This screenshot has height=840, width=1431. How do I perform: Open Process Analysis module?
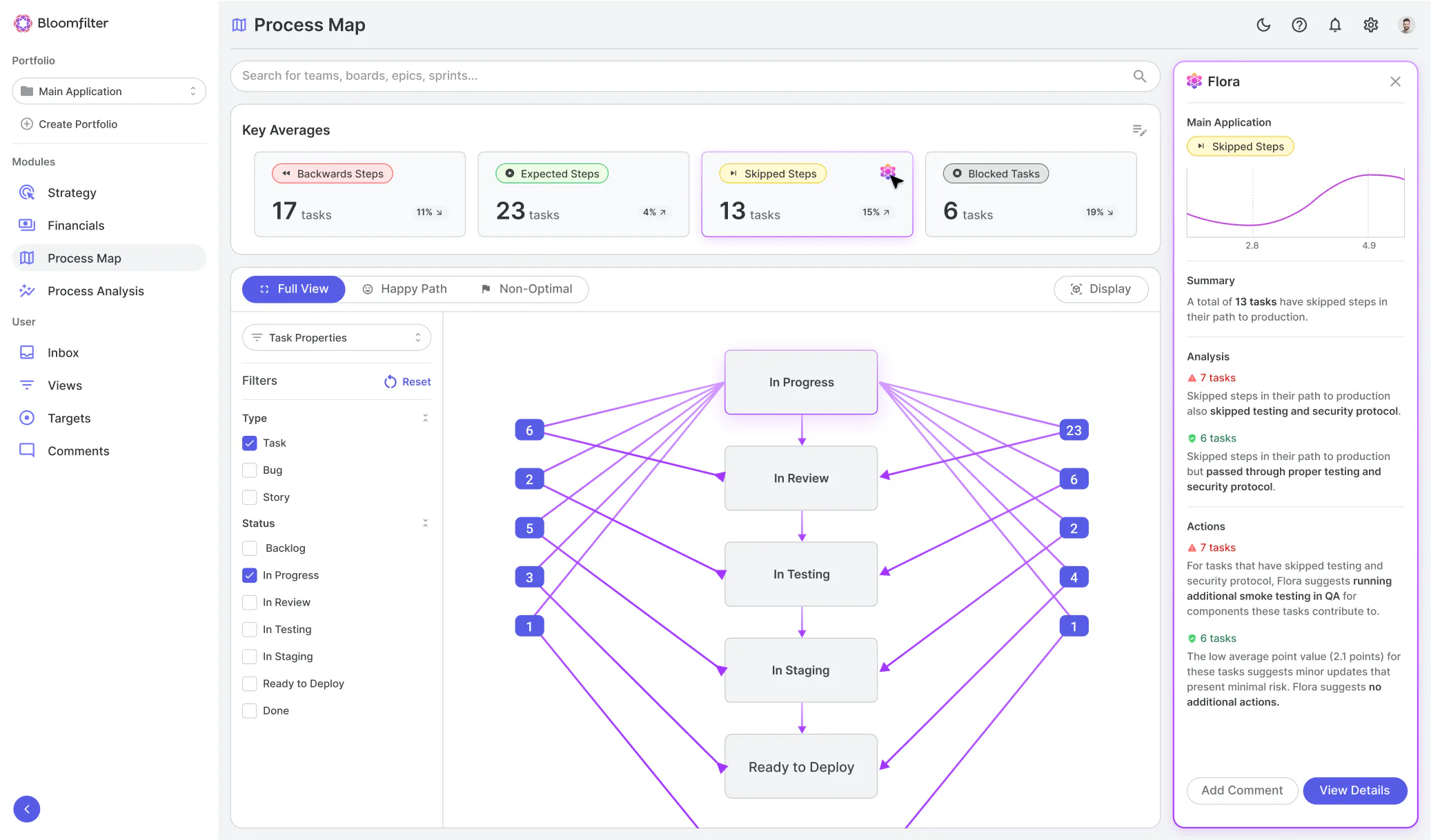click(x=109, y=291)
